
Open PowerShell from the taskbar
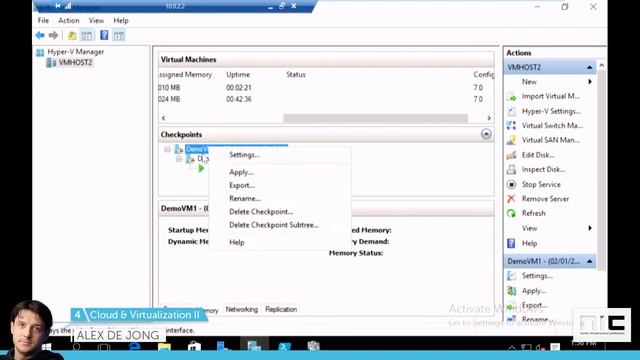(x=284, y=347)
